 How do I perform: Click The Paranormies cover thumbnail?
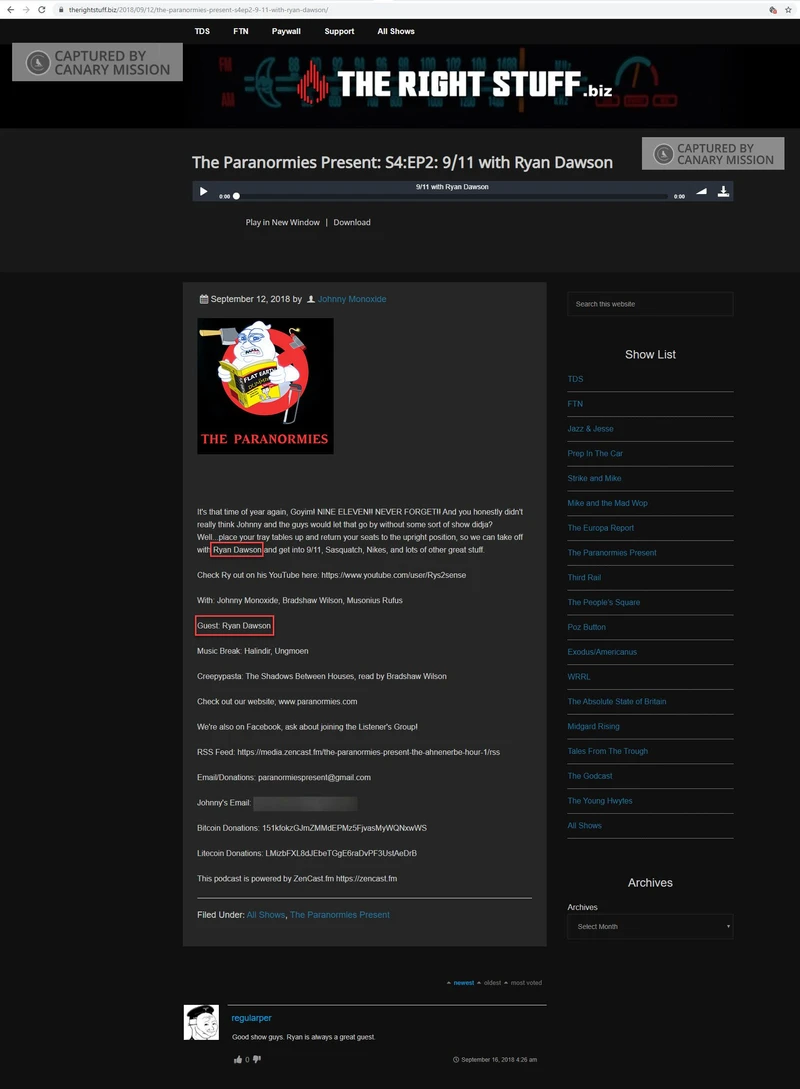(x=265, y=386)
